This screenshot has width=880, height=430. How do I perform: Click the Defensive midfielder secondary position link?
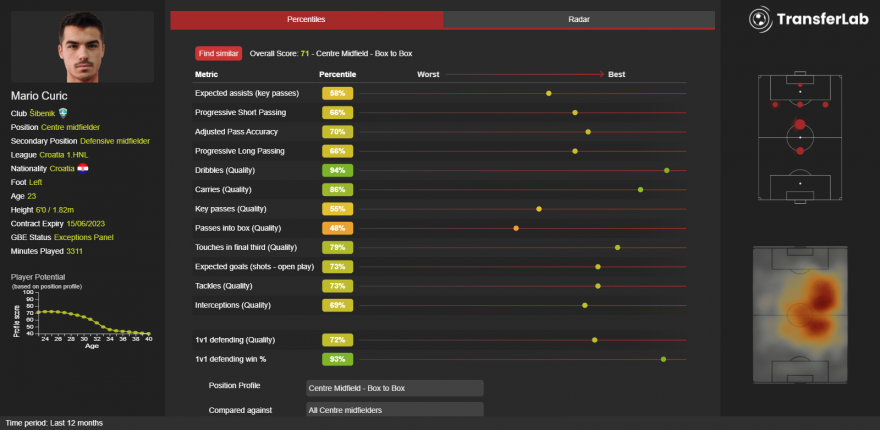[115, 141]
